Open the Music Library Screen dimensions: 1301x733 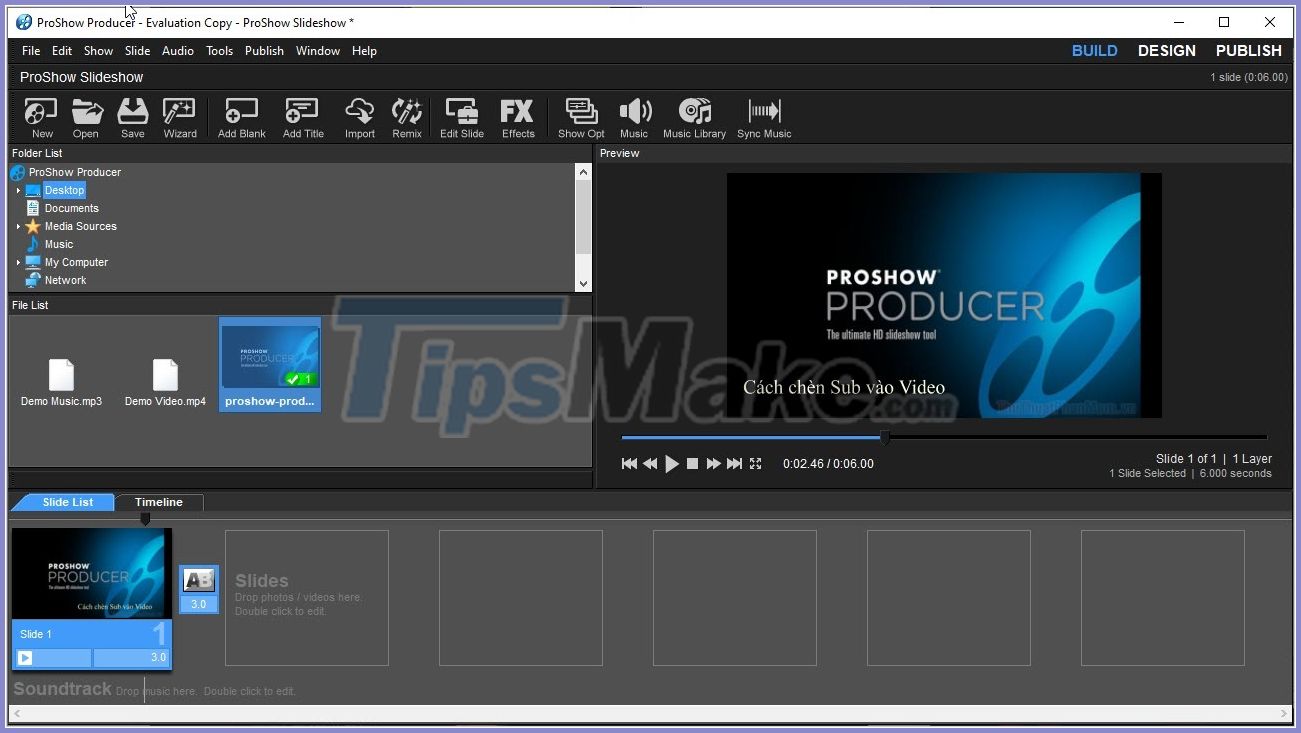694,117
